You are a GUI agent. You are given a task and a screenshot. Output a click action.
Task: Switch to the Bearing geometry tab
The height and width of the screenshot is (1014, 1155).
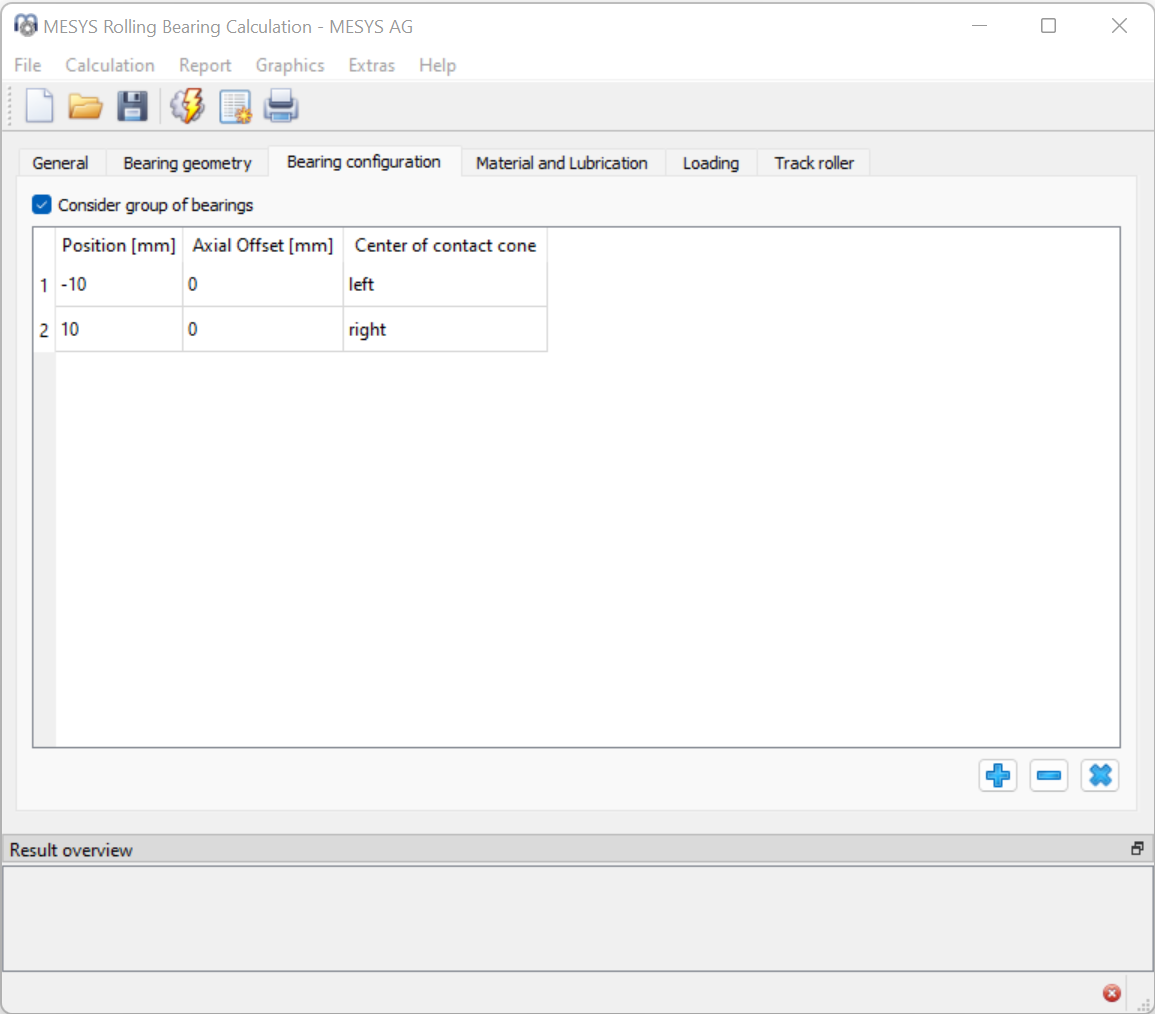(187, 163)
